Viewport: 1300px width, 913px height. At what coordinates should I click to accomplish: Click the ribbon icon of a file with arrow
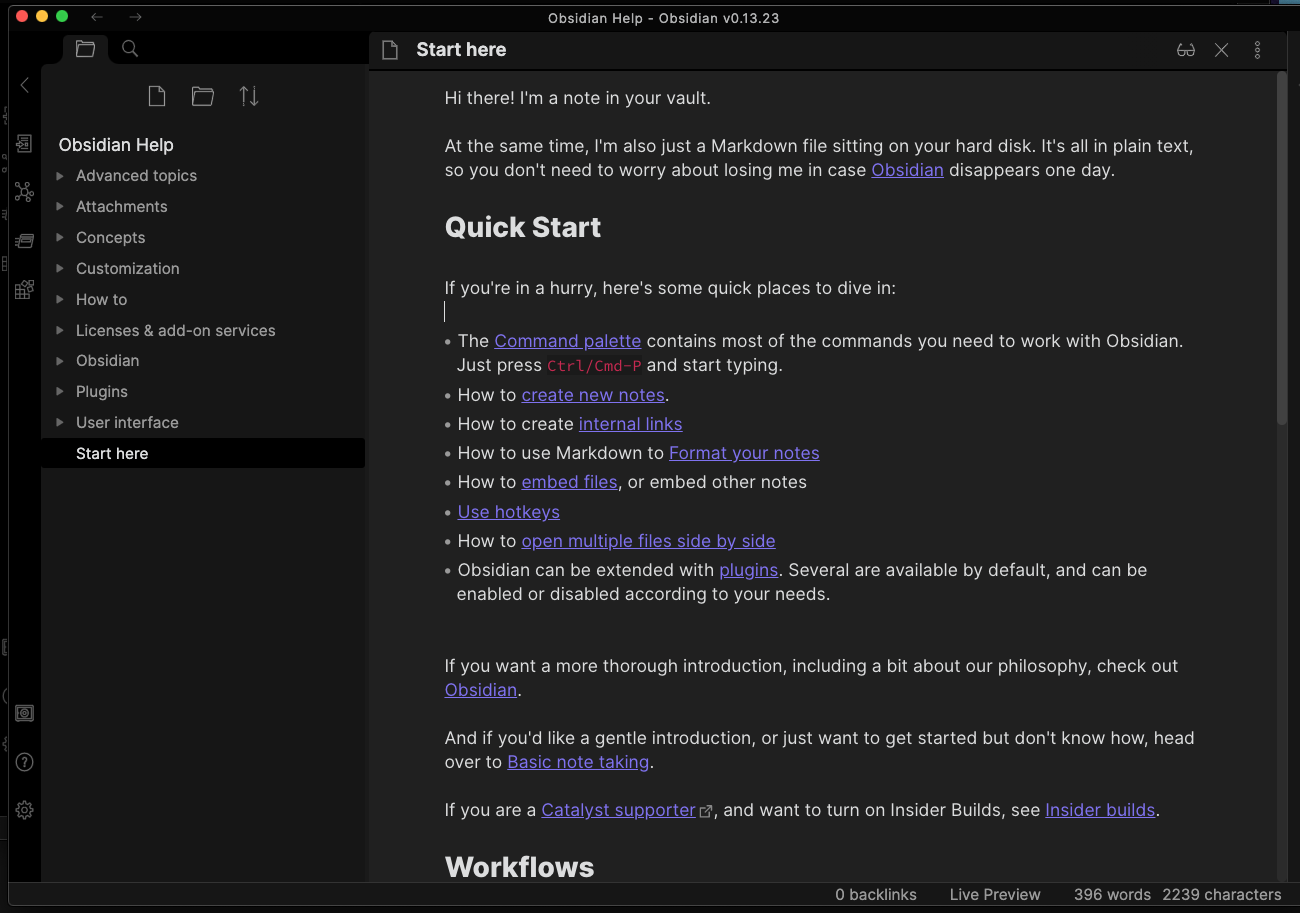click(x=25, y=144)
